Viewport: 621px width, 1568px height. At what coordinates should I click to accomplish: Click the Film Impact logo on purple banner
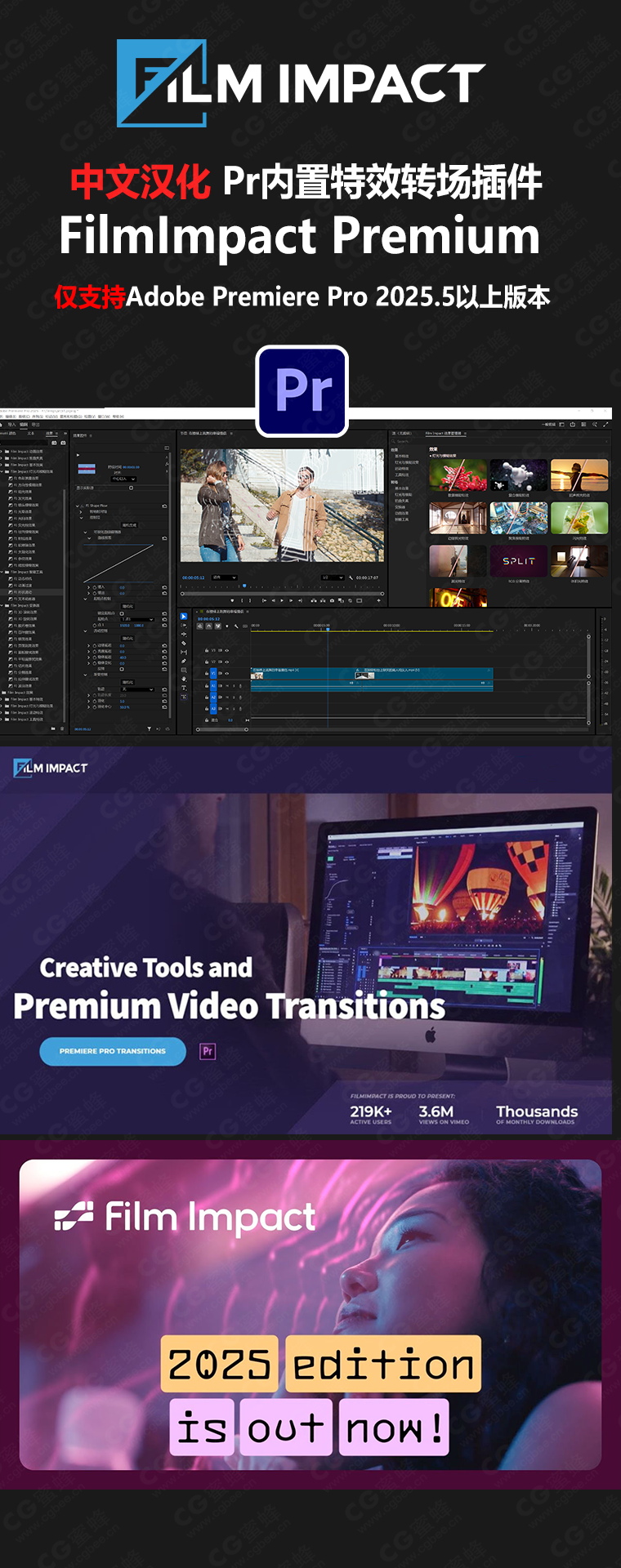[x=51, y=768]
